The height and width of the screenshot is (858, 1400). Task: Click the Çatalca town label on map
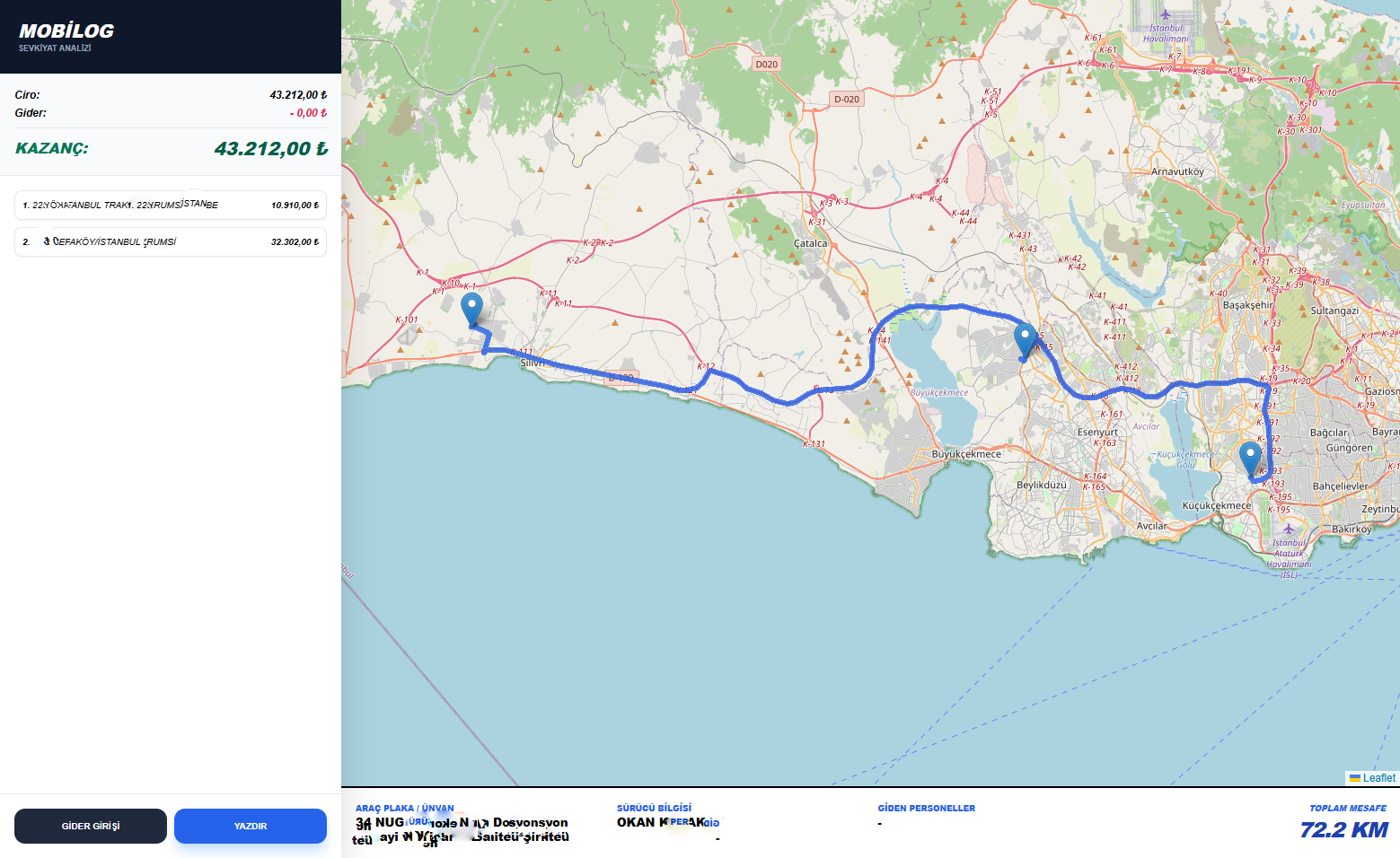pyautogui.click(x=810, y=243)
